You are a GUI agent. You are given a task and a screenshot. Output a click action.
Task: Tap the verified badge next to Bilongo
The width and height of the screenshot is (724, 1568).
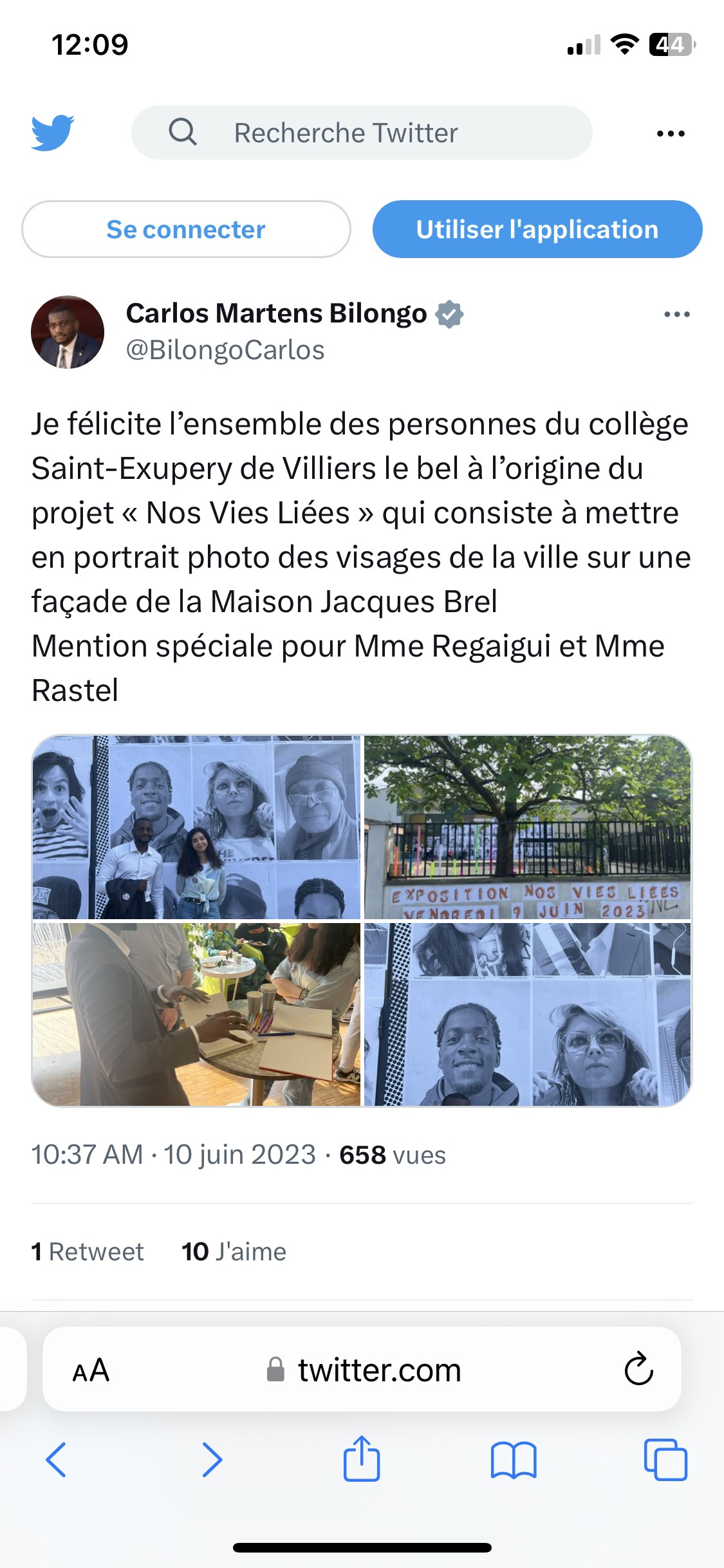coord(449,314)
